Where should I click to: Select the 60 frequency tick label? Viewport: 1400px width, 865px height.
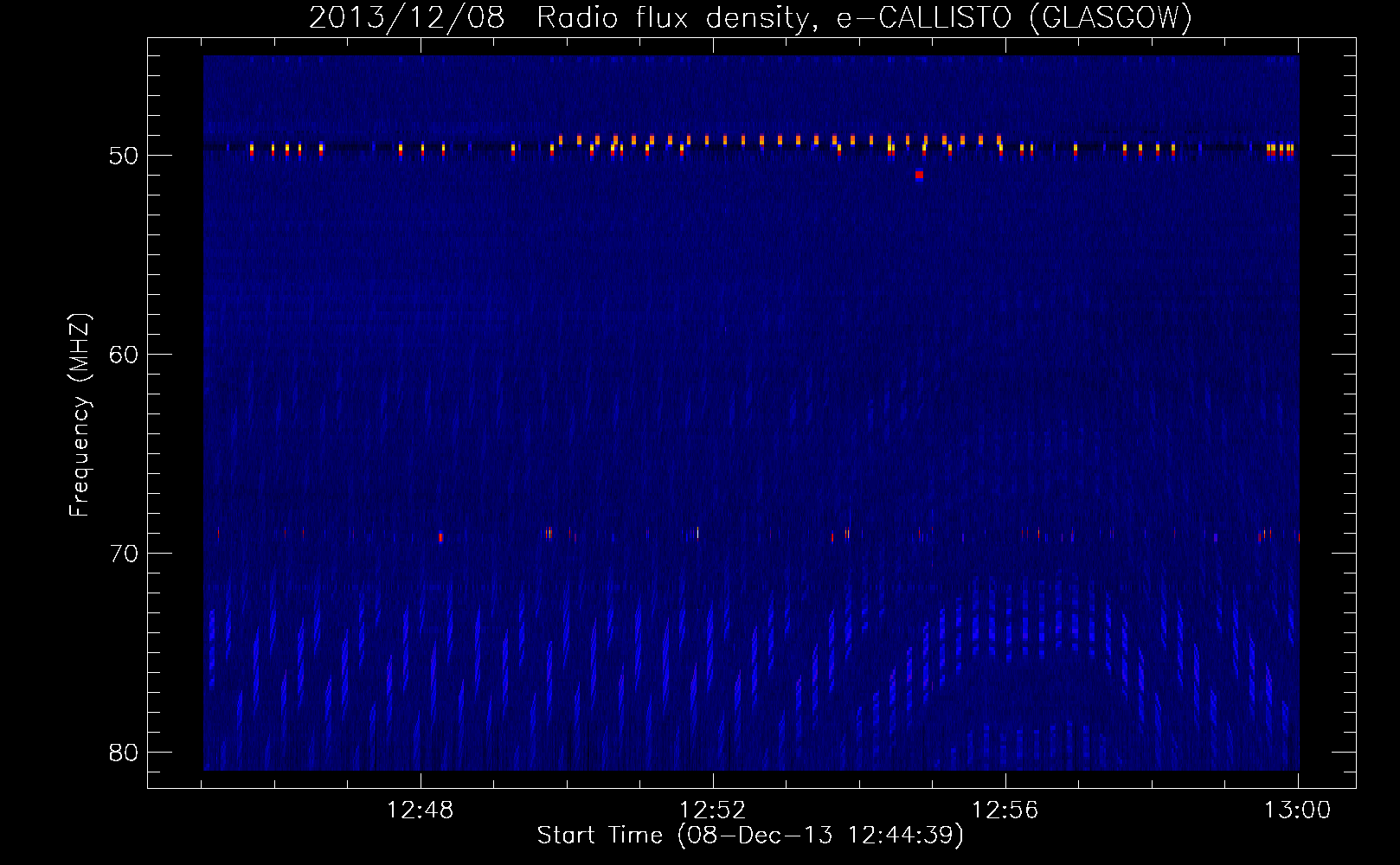click(x=124, y=355)
